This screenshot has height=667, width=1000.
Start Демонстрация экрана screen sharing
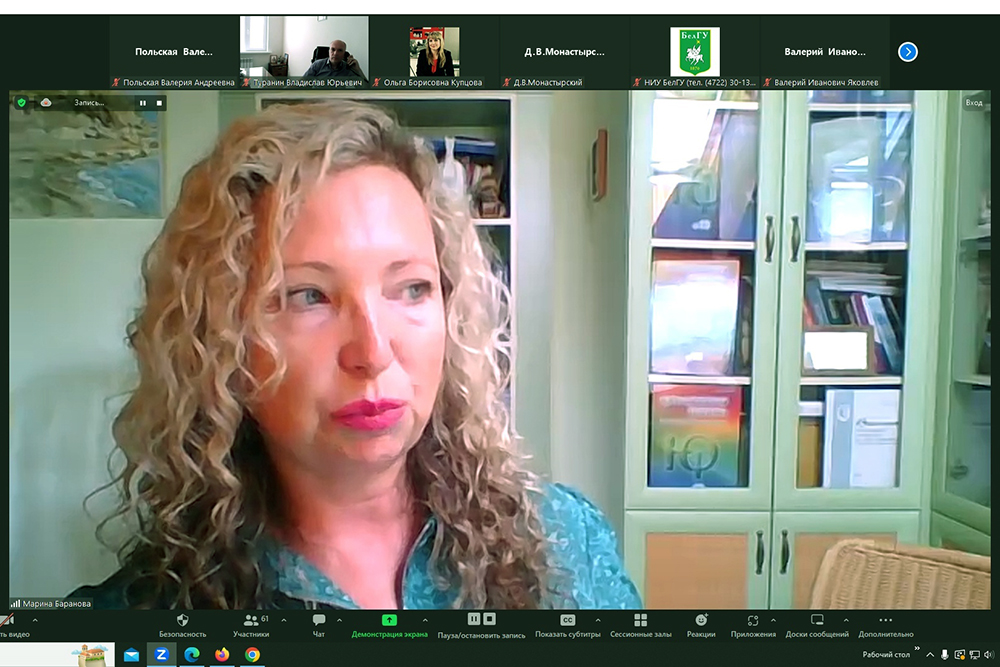coord(389,625)
